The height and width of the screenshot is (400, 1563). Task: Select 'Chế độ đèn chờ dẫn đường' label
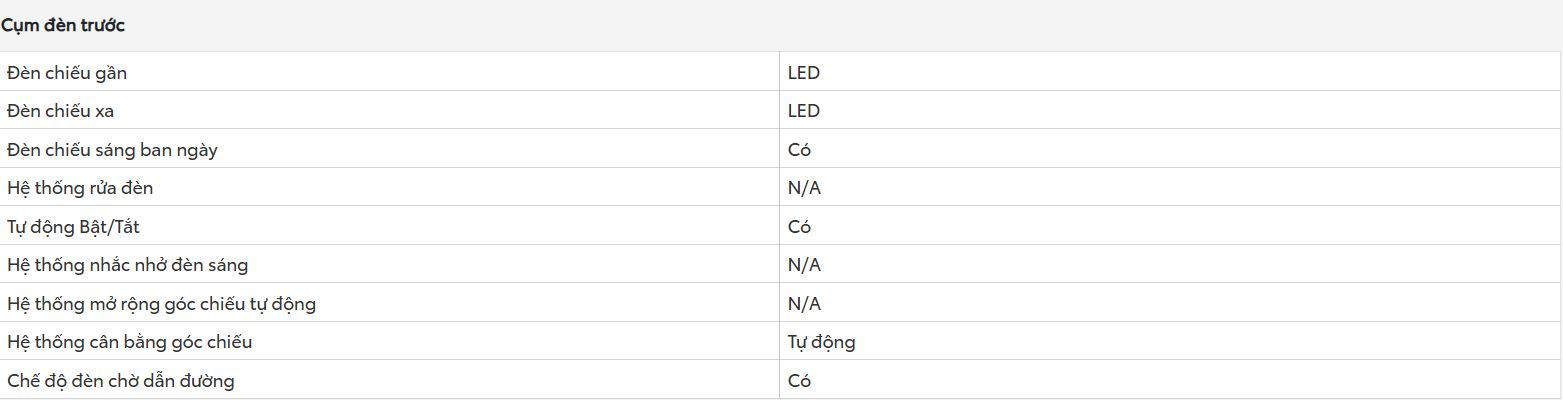(x=121, y=381)
